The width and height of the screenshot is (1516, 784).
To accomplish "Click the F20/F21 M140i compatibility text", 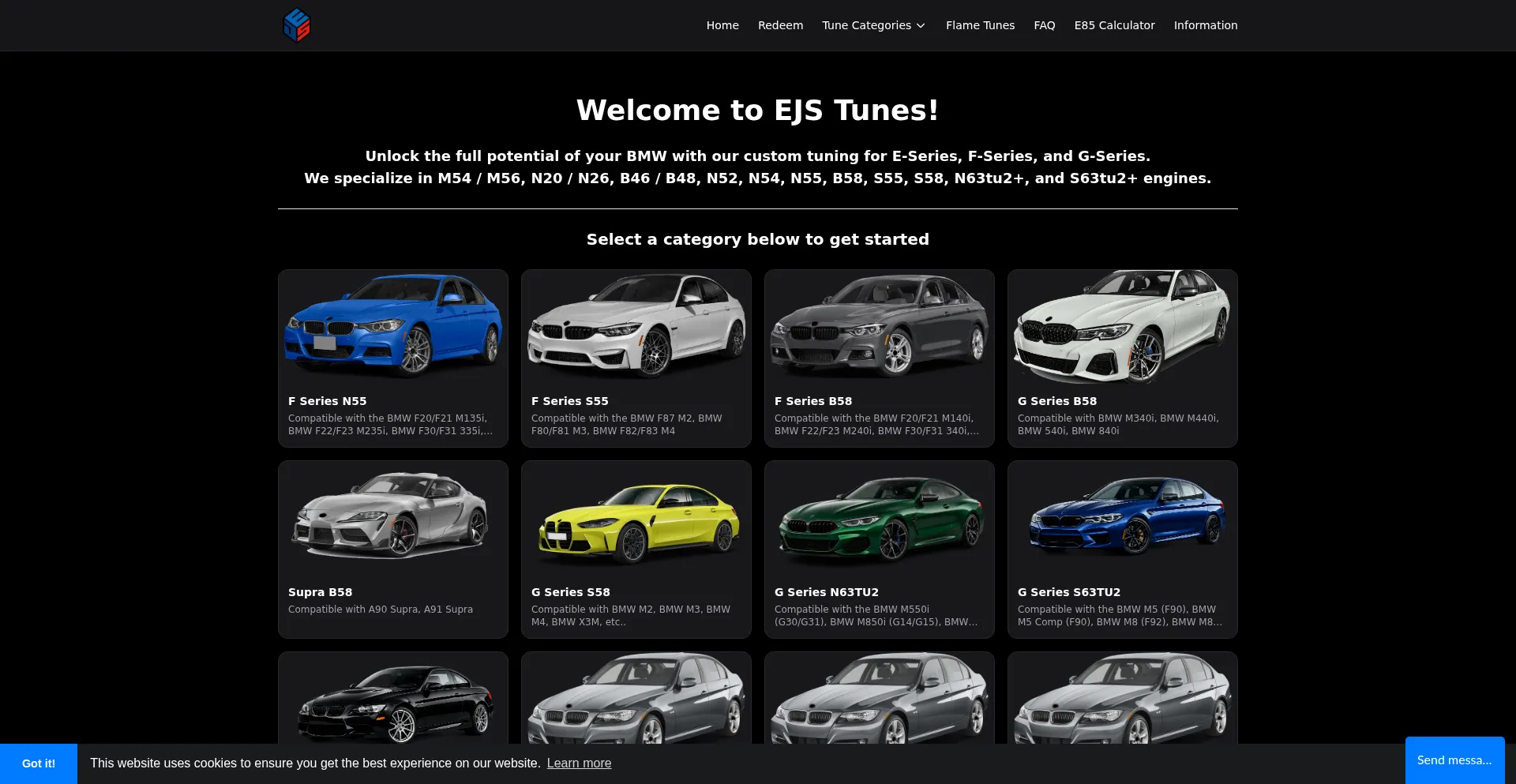I will 876,425.
